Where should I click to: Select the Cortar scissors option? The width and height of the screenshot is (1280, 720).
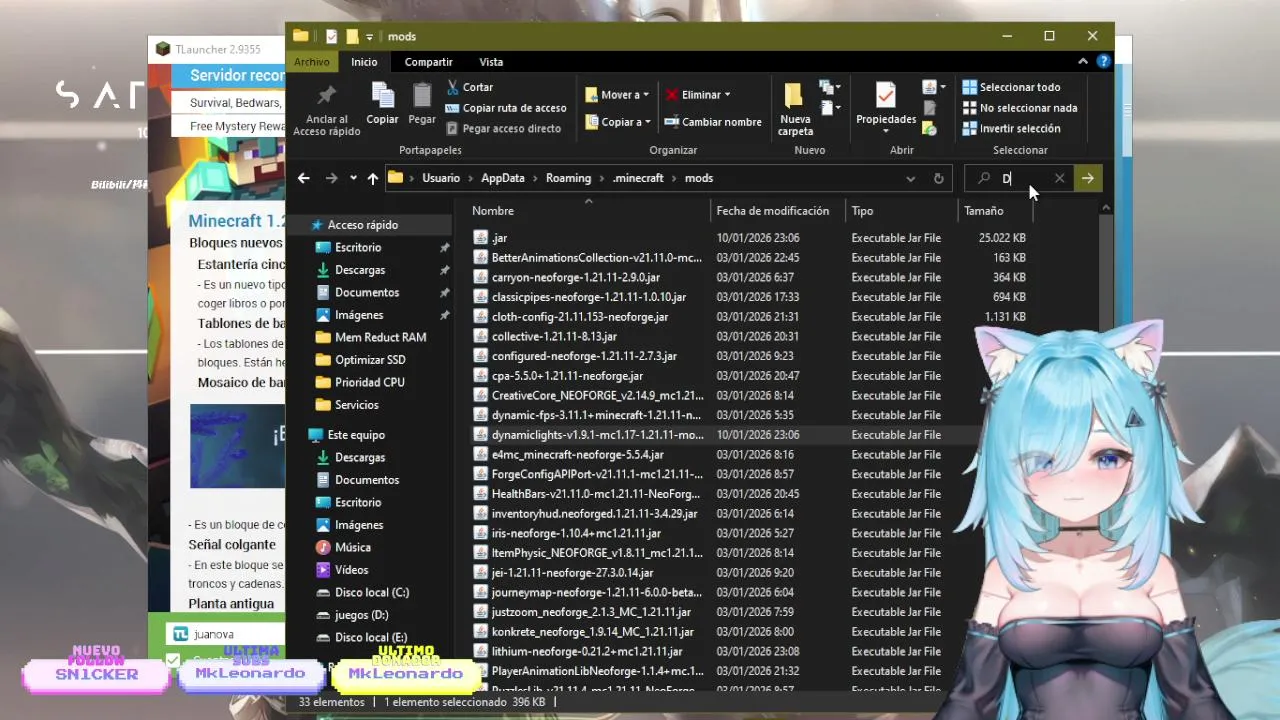[469, 87]
